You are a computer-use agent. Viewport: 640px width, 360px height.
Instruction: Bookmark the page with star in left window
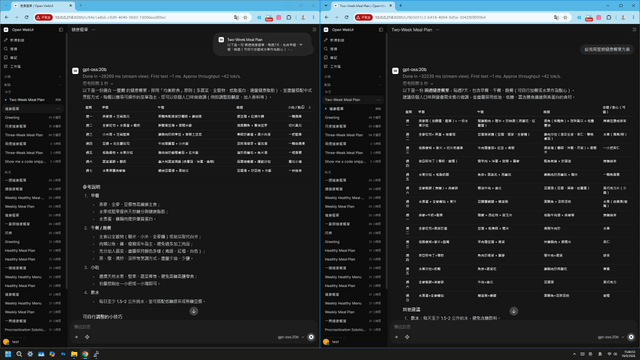(x=245, y=18)
